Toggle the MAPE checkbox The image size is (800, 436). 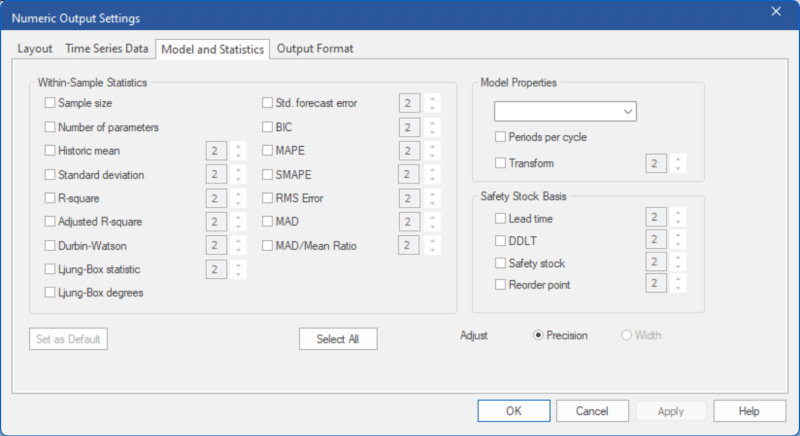tap(267, 150)
